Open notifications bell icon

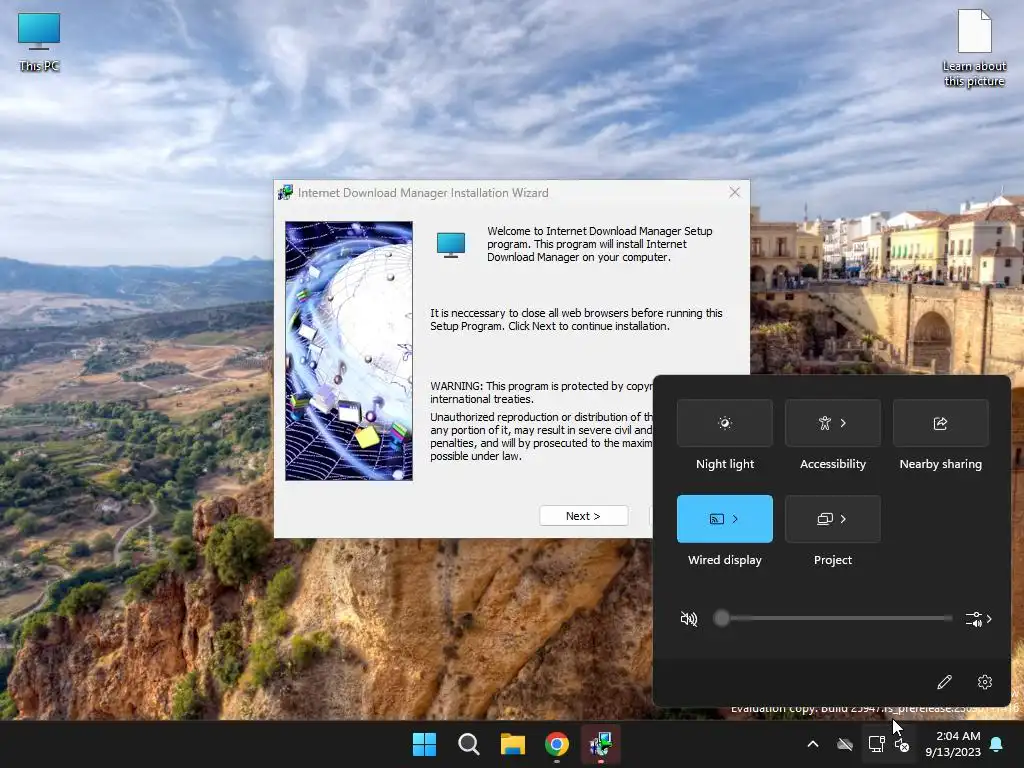coord(997,744)
